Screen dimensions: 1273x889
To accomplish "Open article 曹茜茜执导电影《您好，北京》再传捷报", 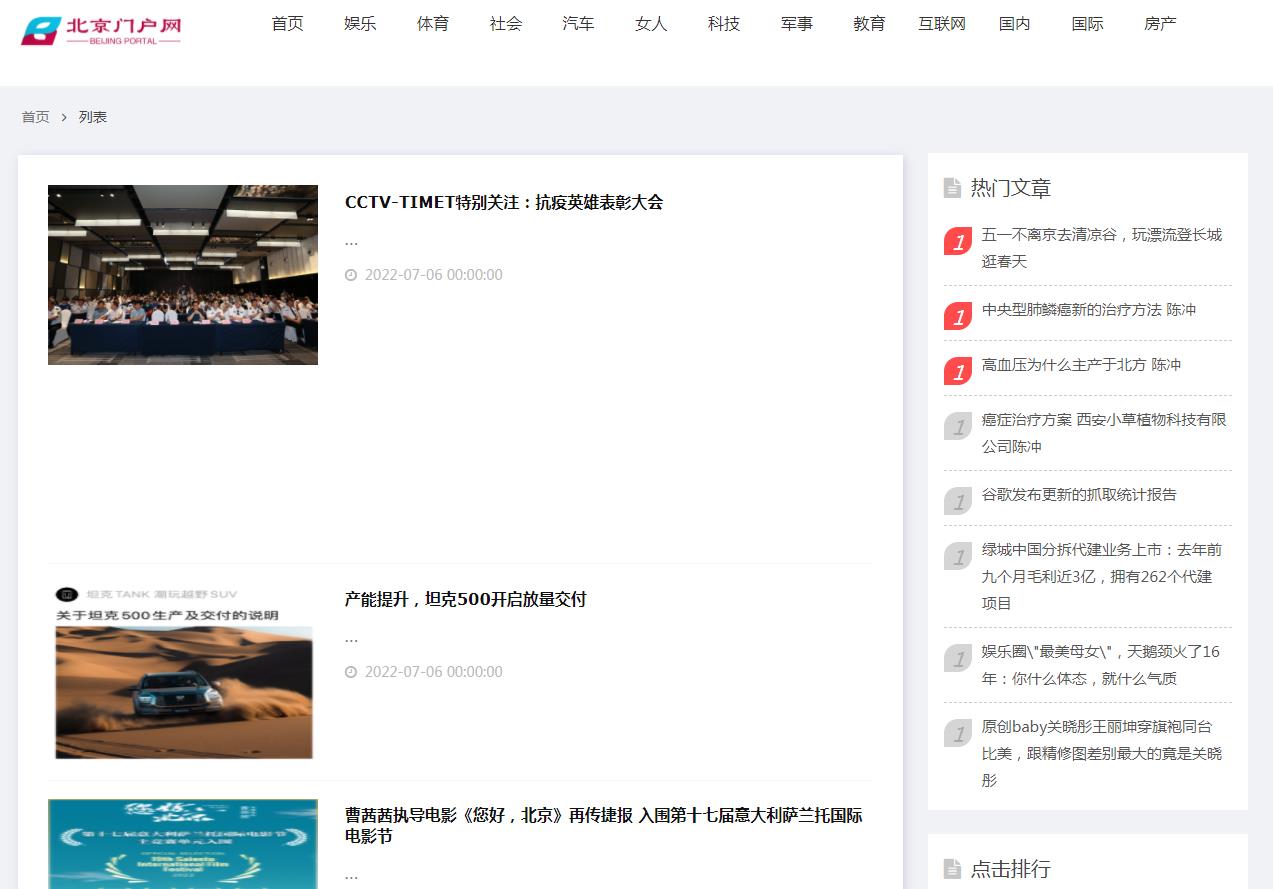I will (604, 826).
